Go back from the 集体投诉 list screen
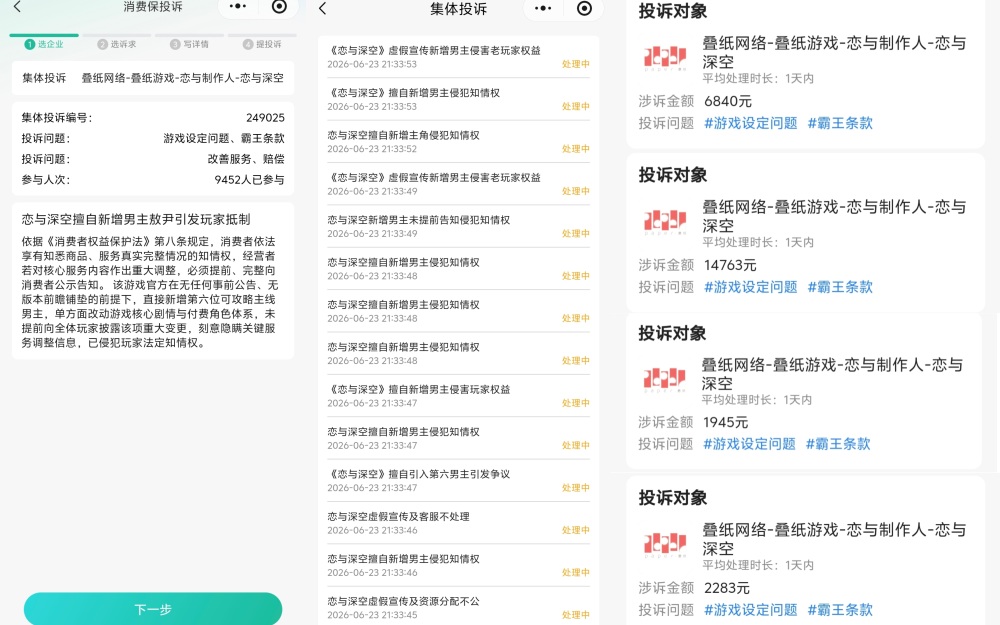Image resolution: width=1000 pixels, height=625 pixels. point(323,8)
